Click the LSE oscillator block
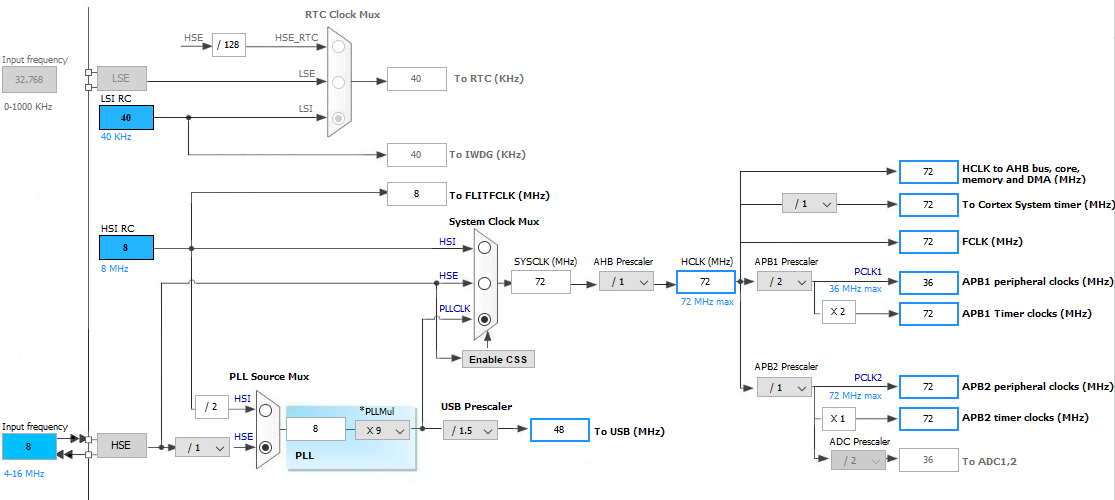This screenshot has height=500, width=1115. [122, 78]
